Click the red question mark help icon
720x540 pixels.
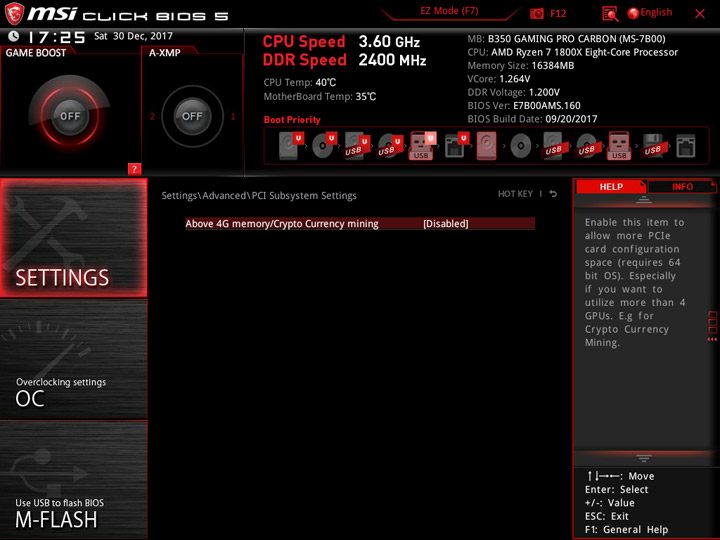pyautogui.click(x=134, y=169)
